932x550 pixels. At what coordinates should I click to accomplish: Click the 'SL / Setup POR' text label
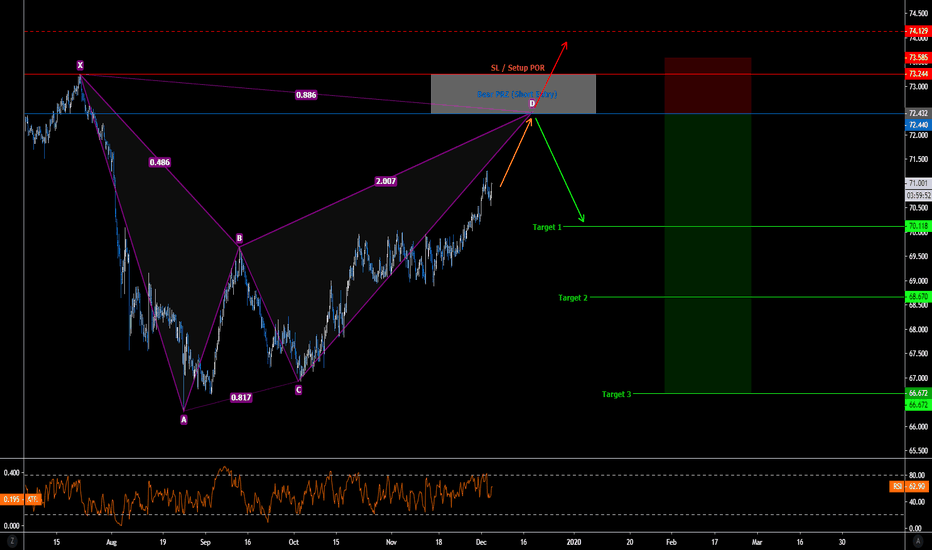coord(517,68)
